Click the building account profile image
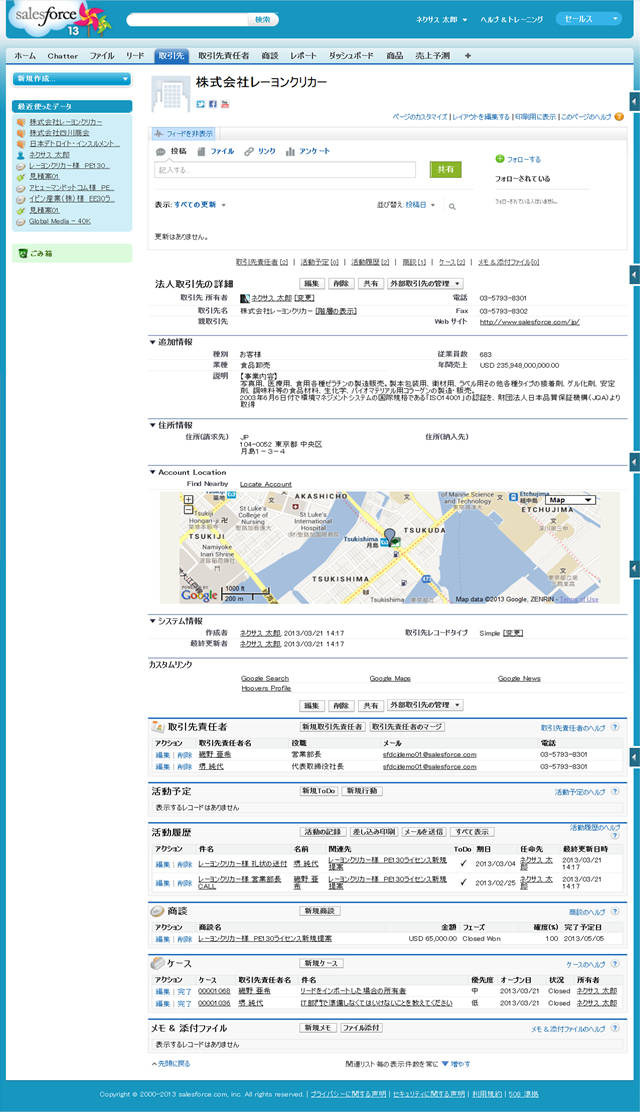Image resolution: width=640 pixels, height=1112 pixels. tap(171, 94)
